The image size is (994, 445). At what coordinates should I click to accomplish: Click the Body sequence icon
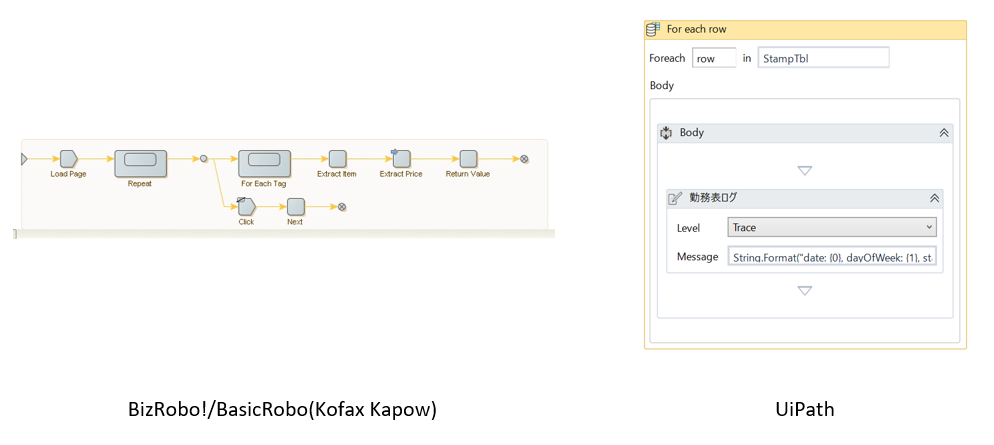pos(666,133)
